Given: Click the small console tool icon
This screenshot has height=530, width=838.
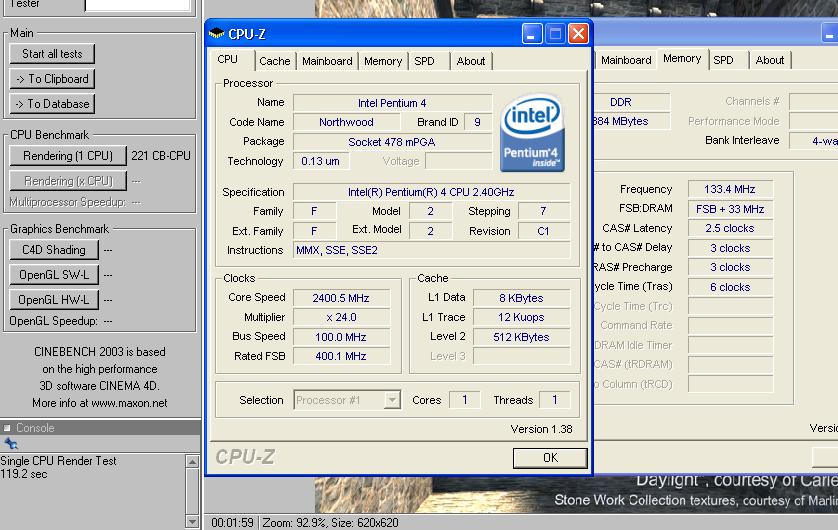Looking at the screenshot, I should point(11,443).
